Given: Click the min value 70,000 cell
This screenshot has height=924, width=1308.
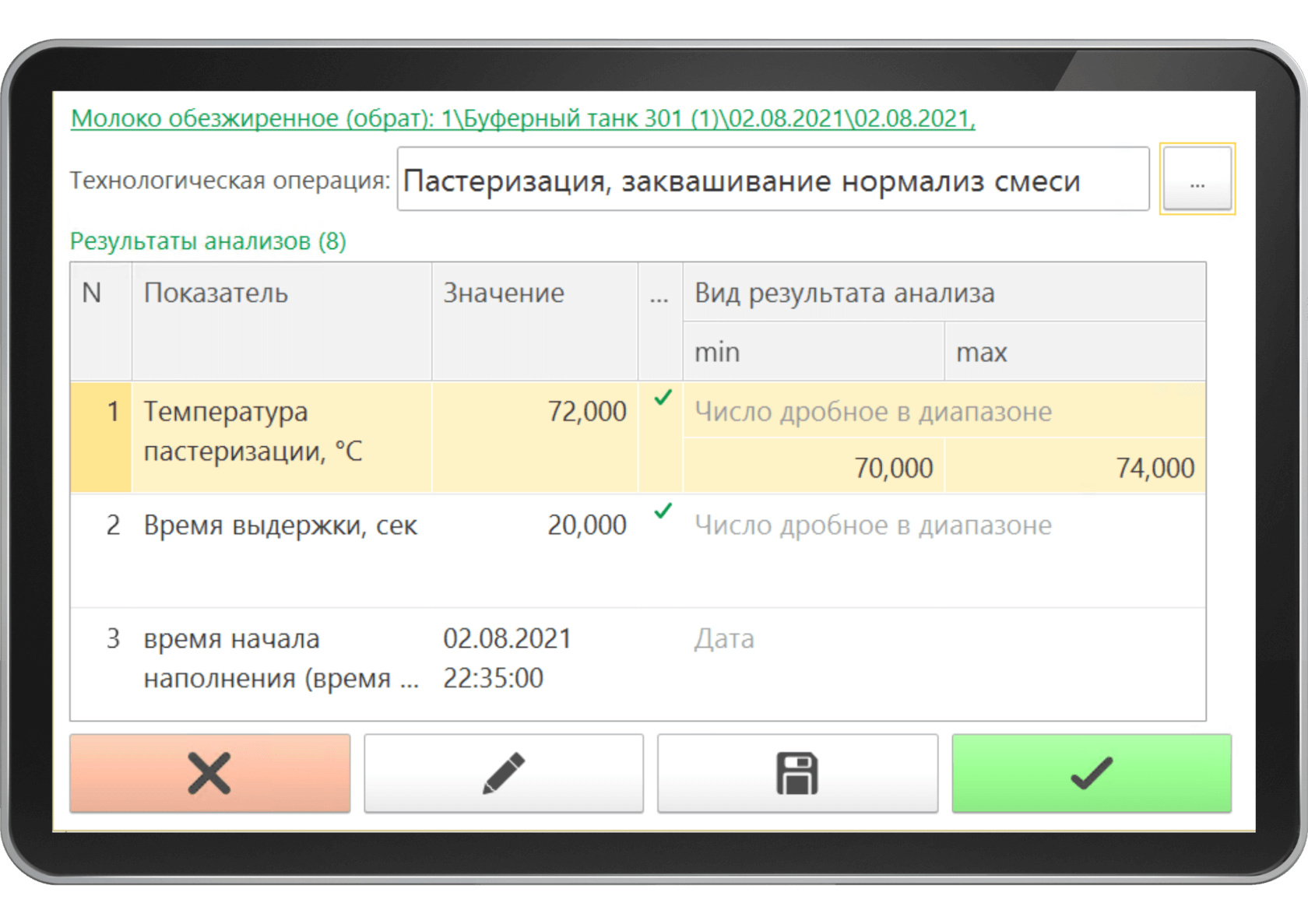Looking at the screenshot, I should point(812,467).
